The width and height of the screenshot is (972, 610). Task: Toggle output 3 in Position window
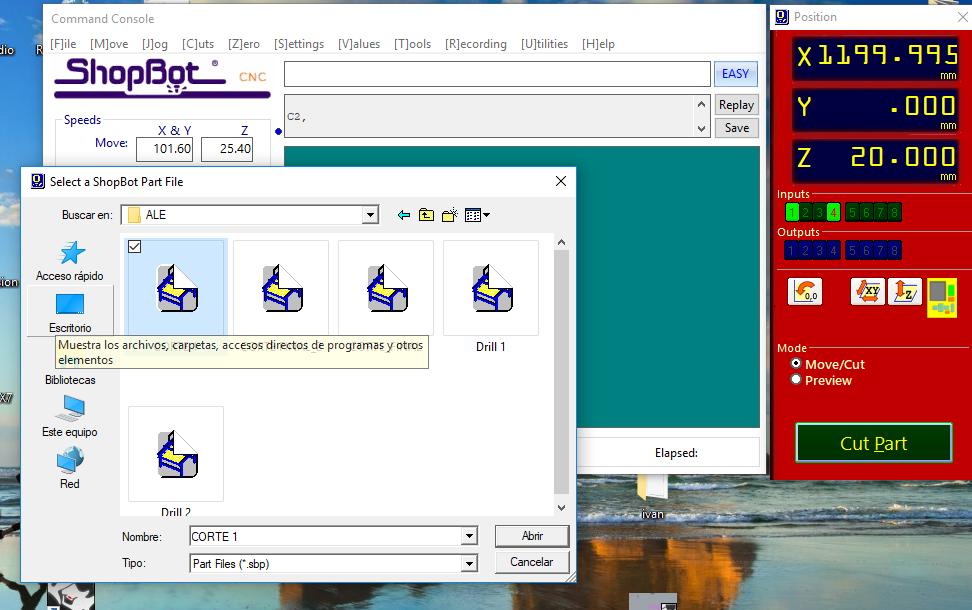click(819, 250)
